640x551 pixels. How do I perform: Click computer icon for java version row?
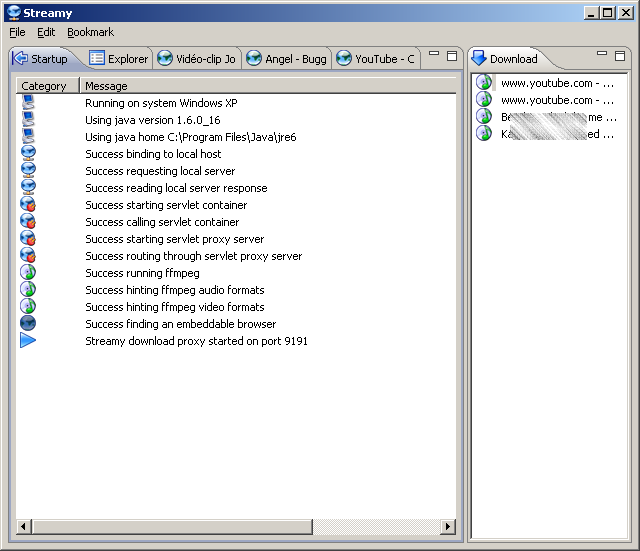28,119
